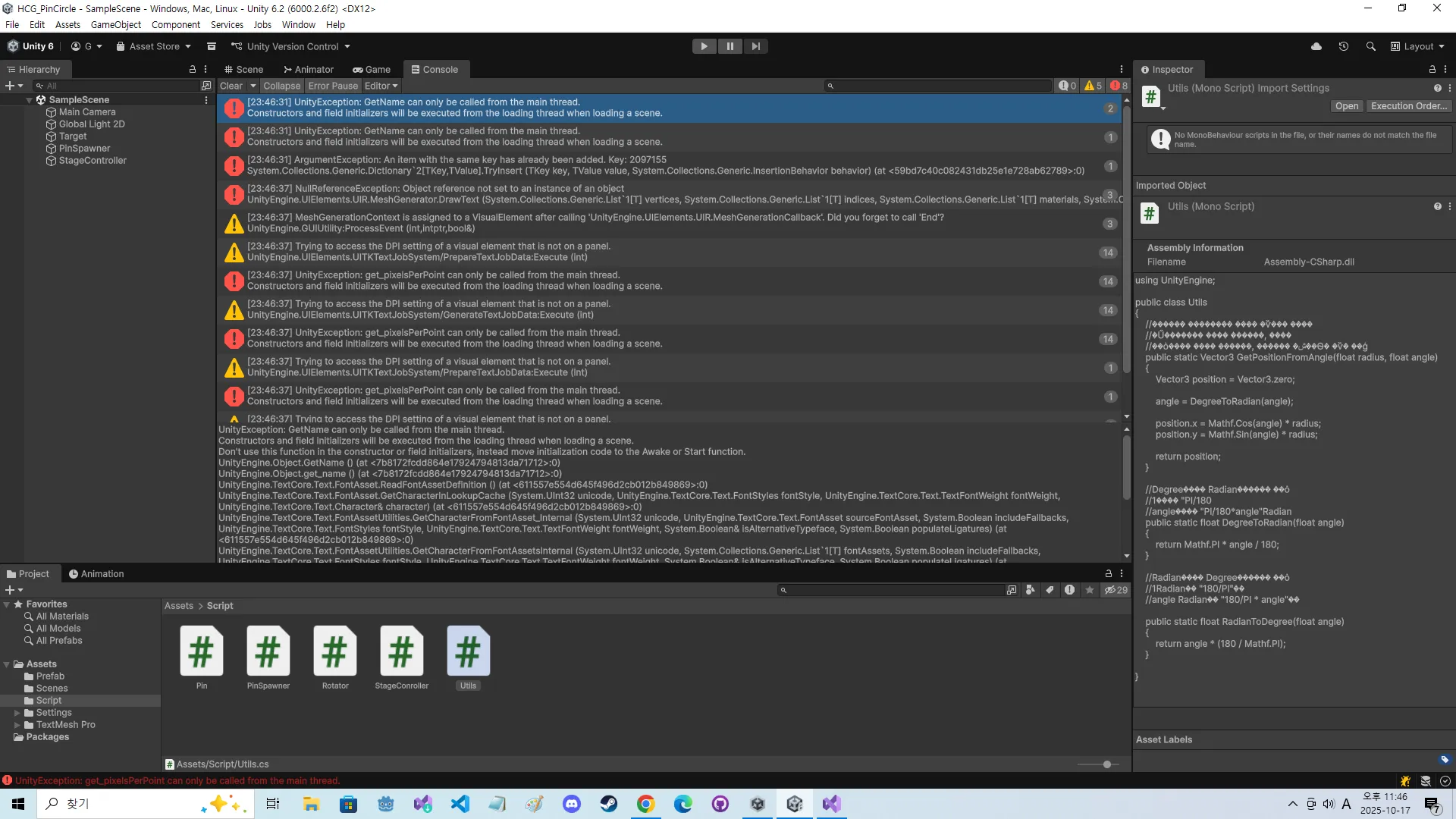
Task: Open the GameObject menu
Action: (x=115, y=24)
